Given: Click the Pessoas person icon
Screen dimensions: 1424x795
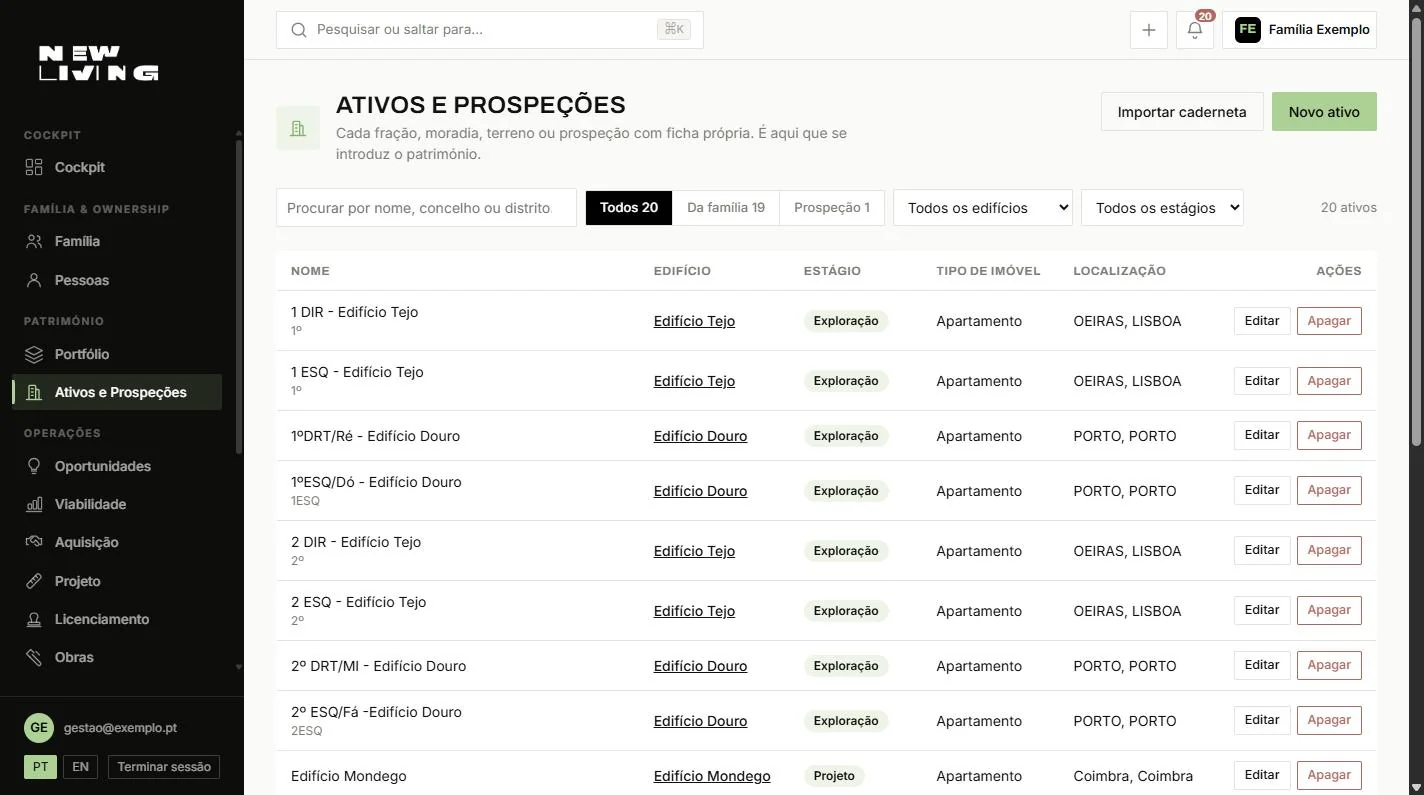Looking at the screenshot, I should coord(34,280).
